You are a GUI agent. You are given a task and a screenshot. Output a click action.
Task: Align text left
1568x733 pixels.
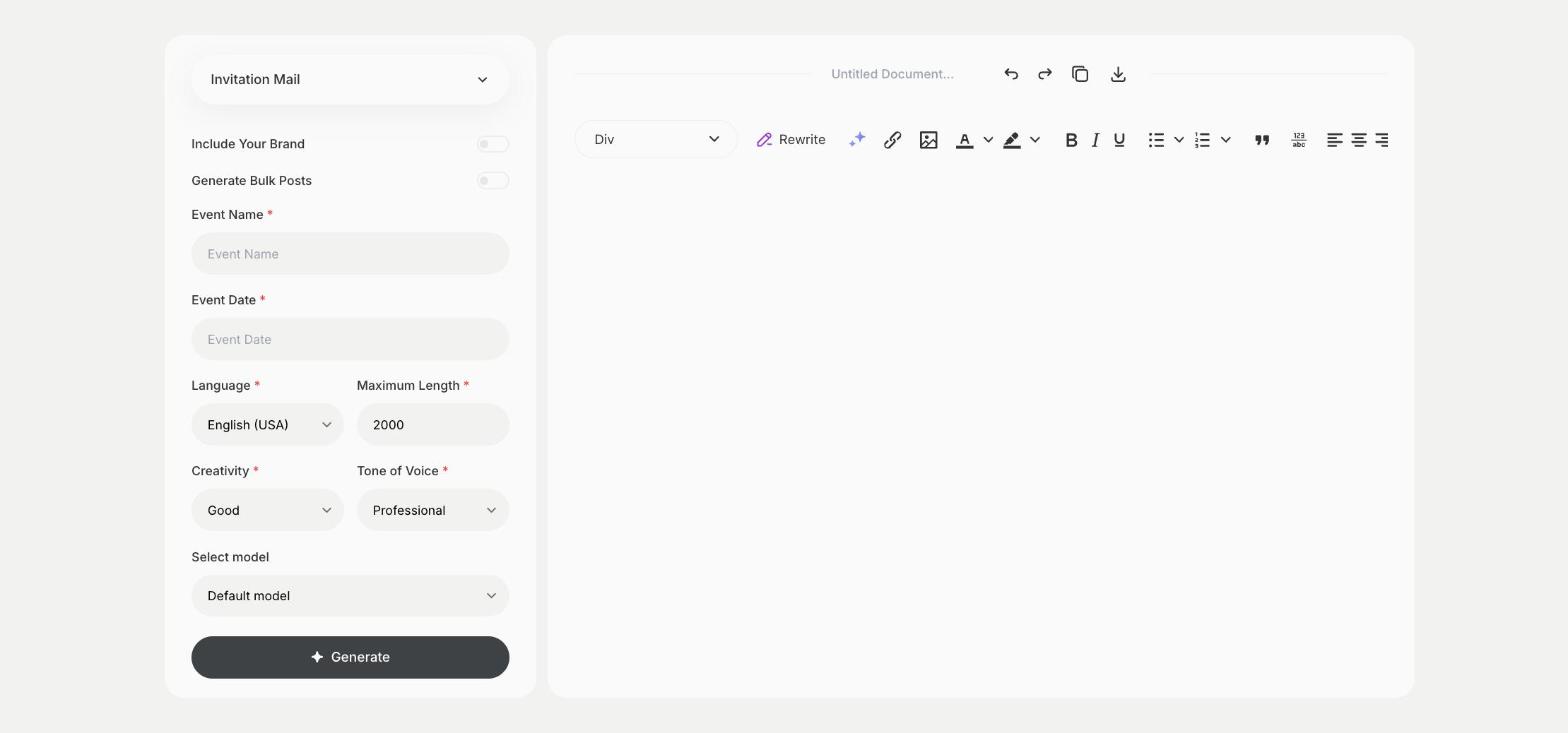1335,140
